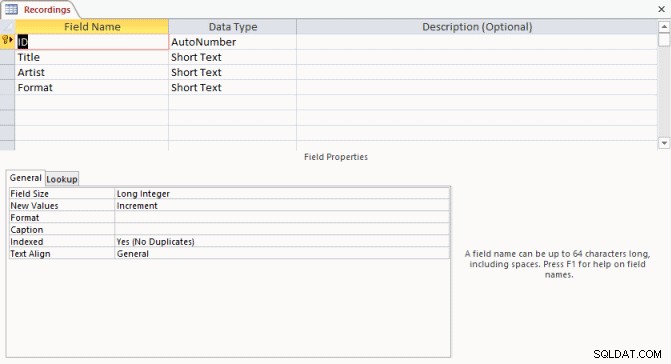671x364 pixels.
Task: Click the Caption property input box
Action: click(282, 230)
